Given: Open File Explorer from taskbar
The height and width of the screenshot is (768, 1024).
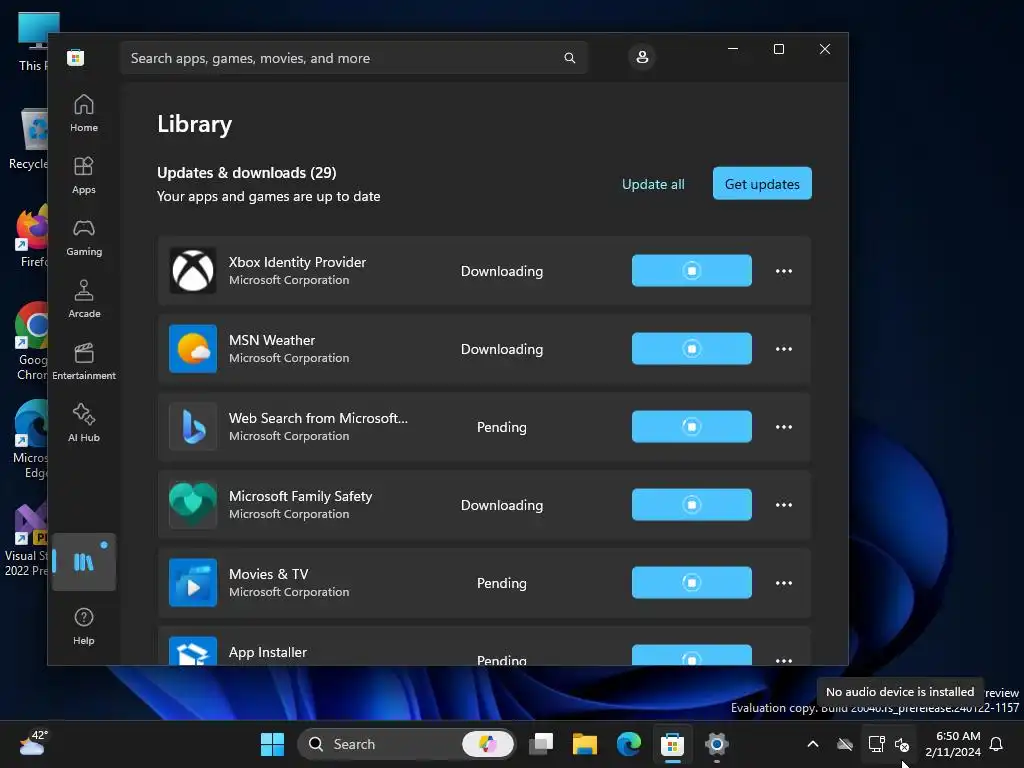Looking at the screenshot, I should click(x=584, y=744).
